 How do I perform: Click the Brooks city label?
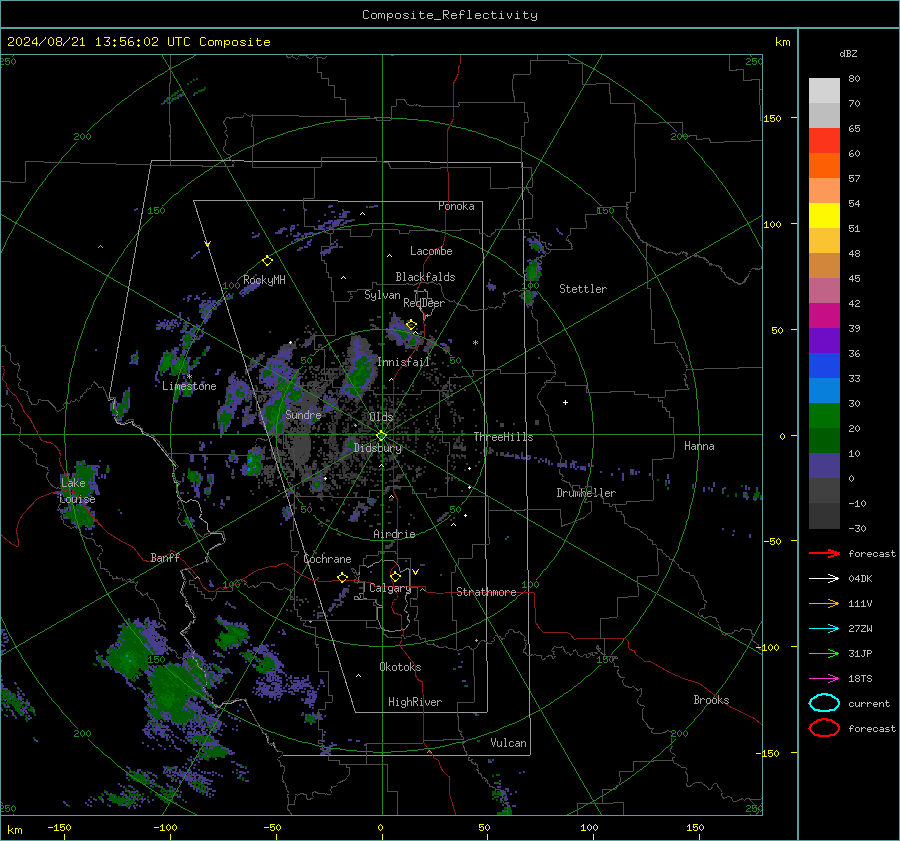point(711,700)
